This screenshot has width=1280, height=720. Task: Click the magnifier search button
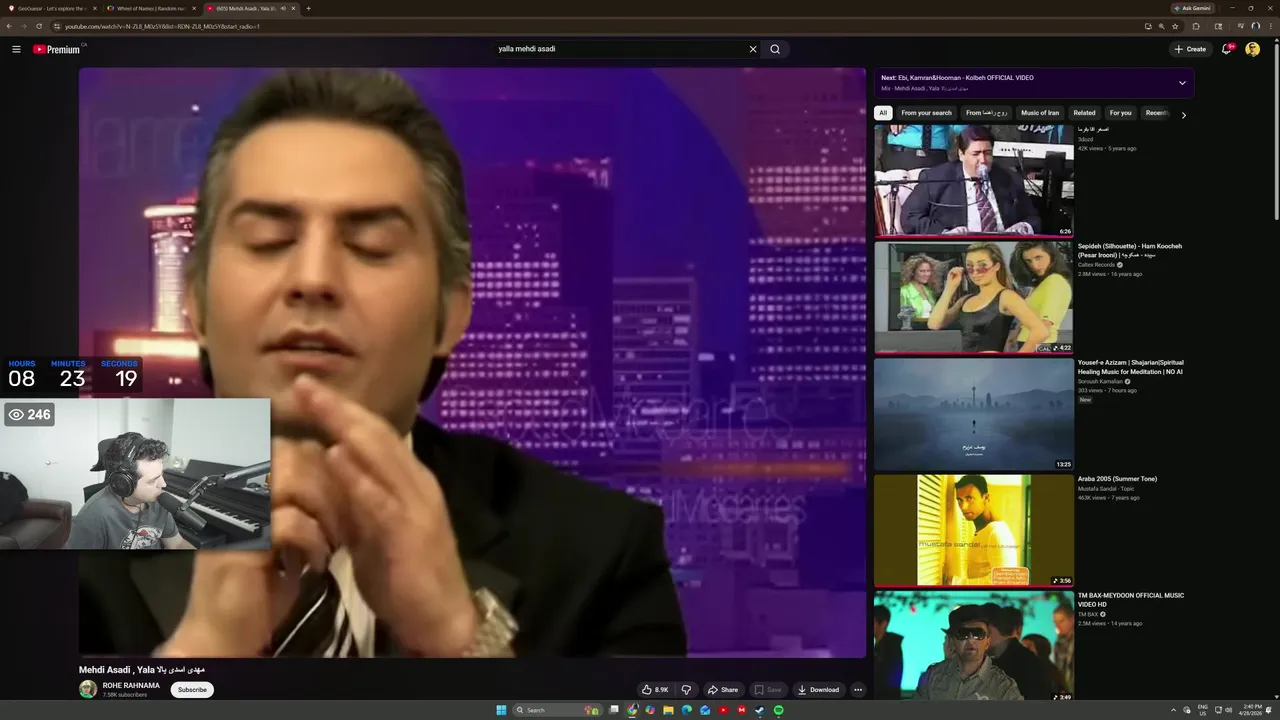coord(775,49)
